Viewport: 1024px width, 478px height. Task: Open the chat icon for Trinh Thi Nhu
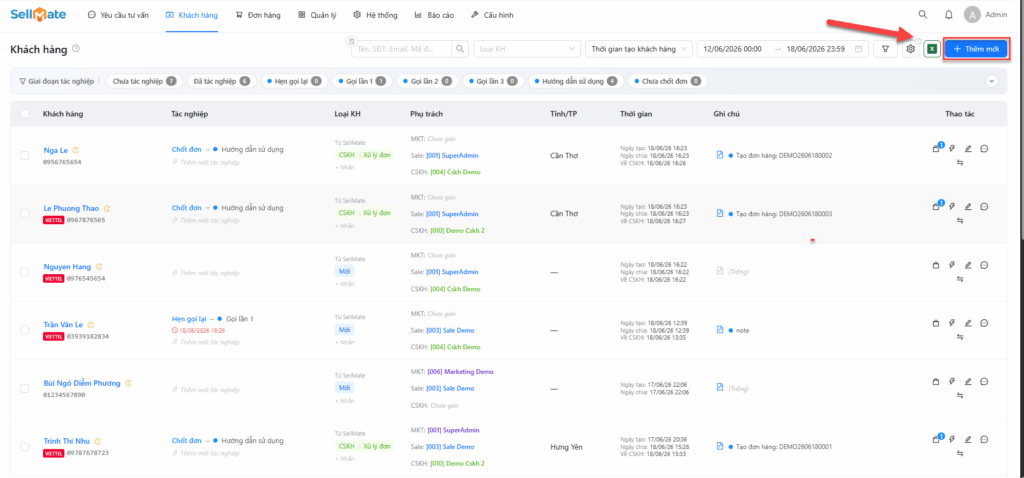pyautogui.click(x=984, y=439)
